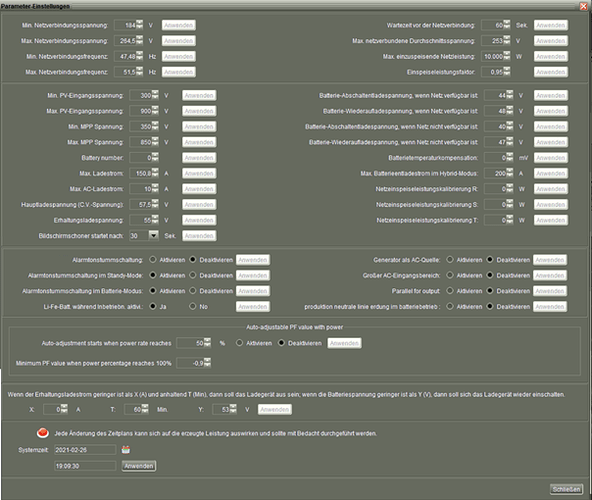Viewport: 592px width, 500px height.
Task: Click stepper arrows for Netzeinspeiseleistungskalibrierung S
Action: [x=510, y=204]
